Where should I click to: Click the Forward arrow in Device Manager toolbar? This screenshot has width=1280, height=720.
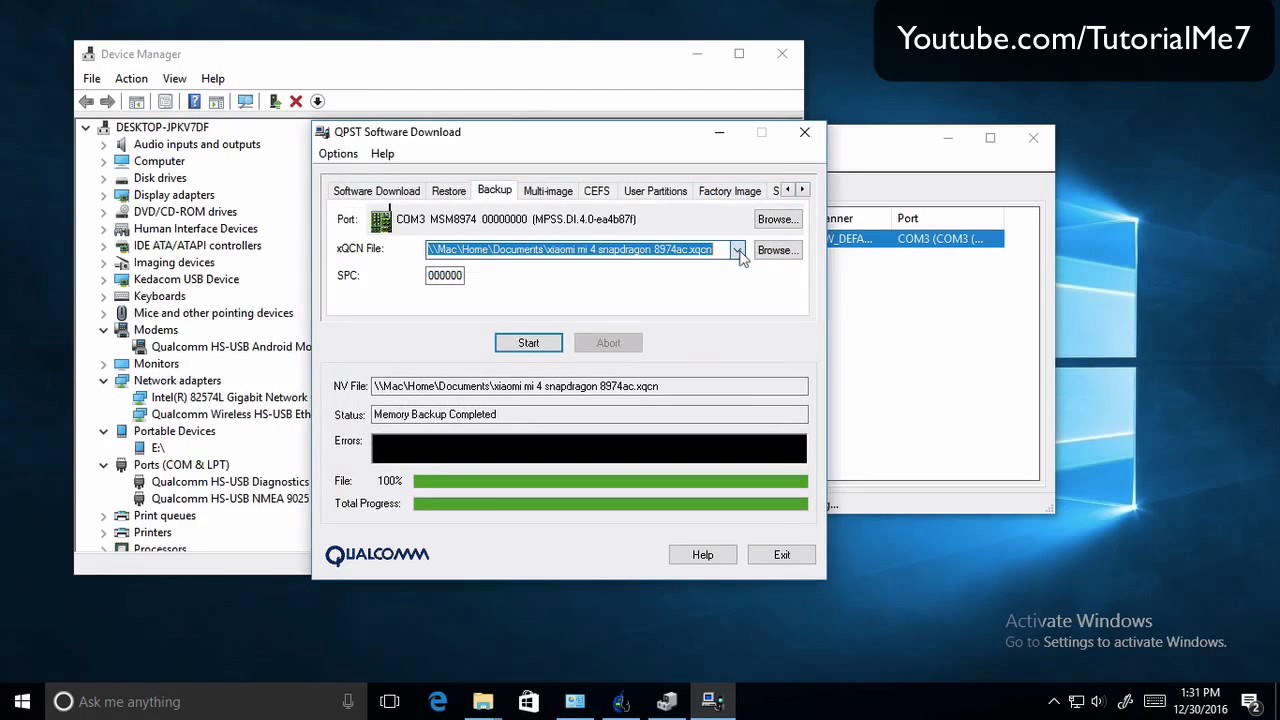[x=107, y=101]
